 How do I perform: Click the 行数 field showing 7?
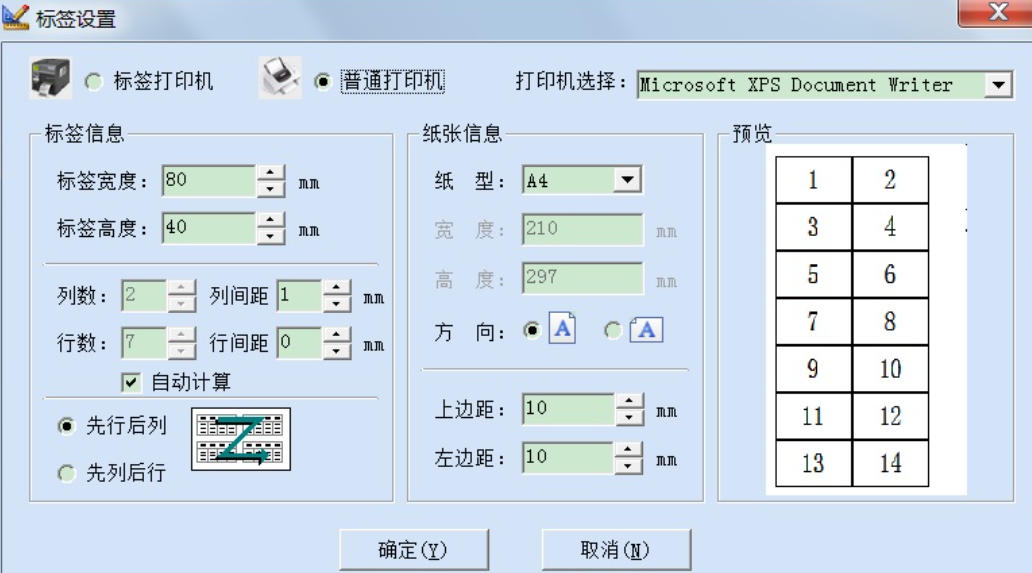pyautogui.click(x=144, y=343)
